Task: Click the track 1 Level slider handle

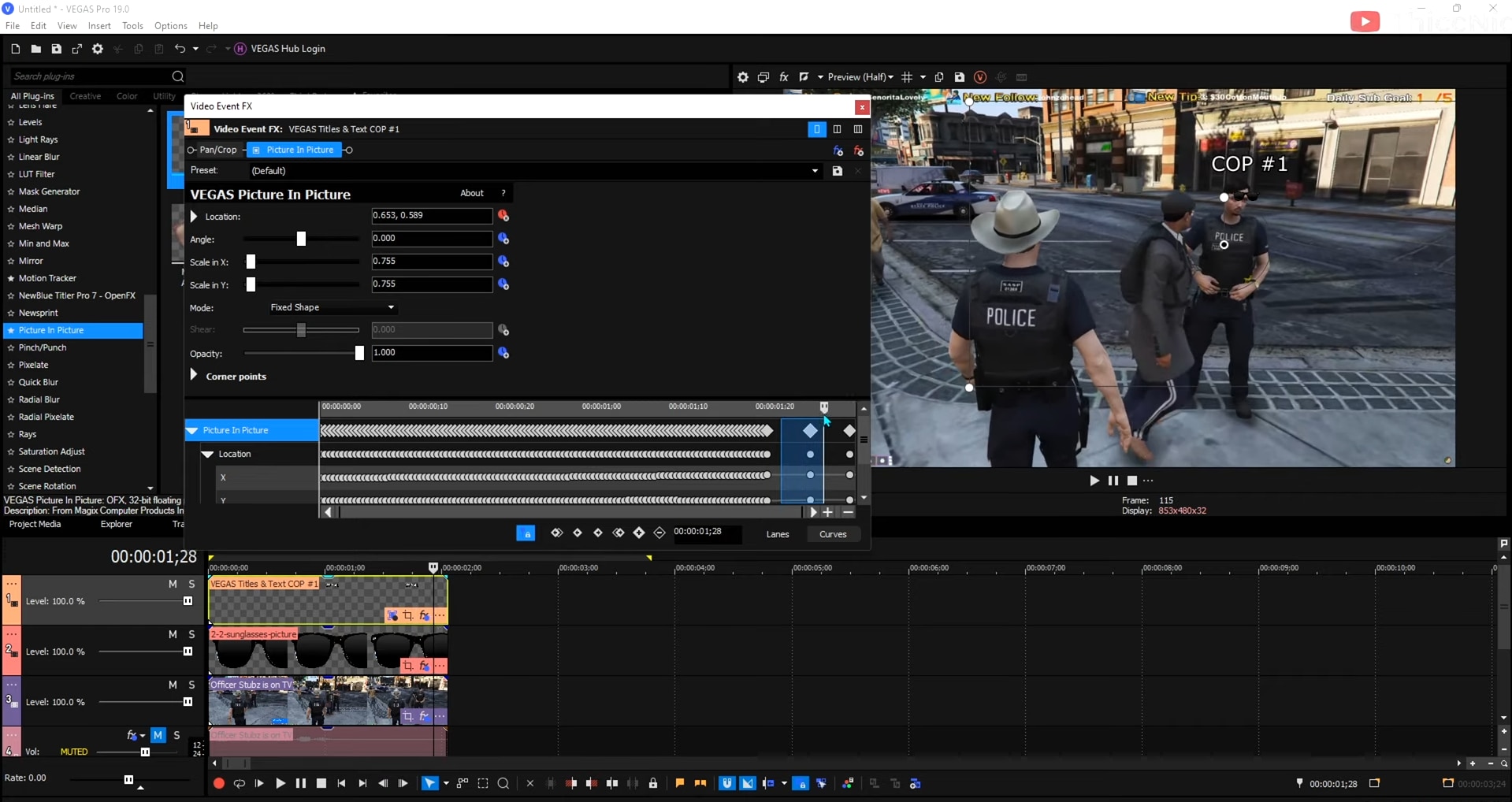Action: (188, 601)
